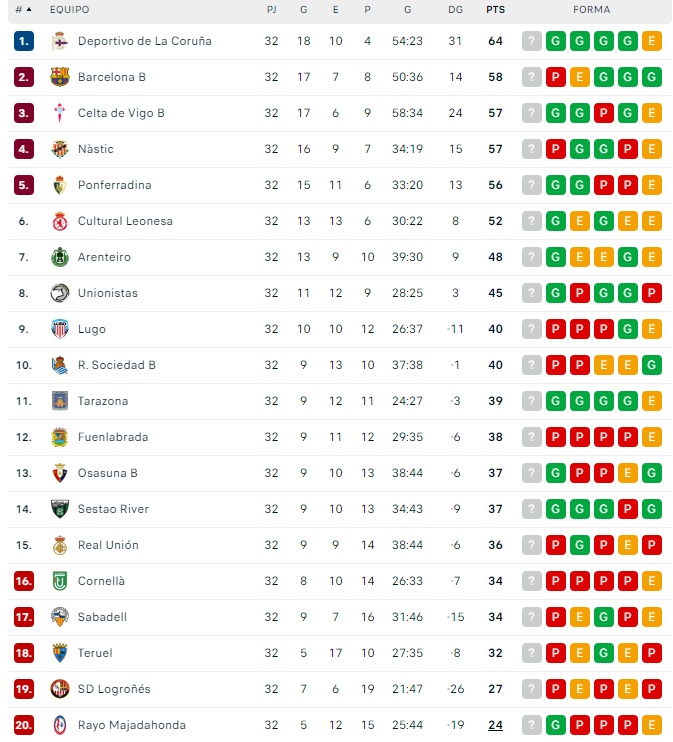
Task: Click the Unionistas club logo
Action: [60, 293]
